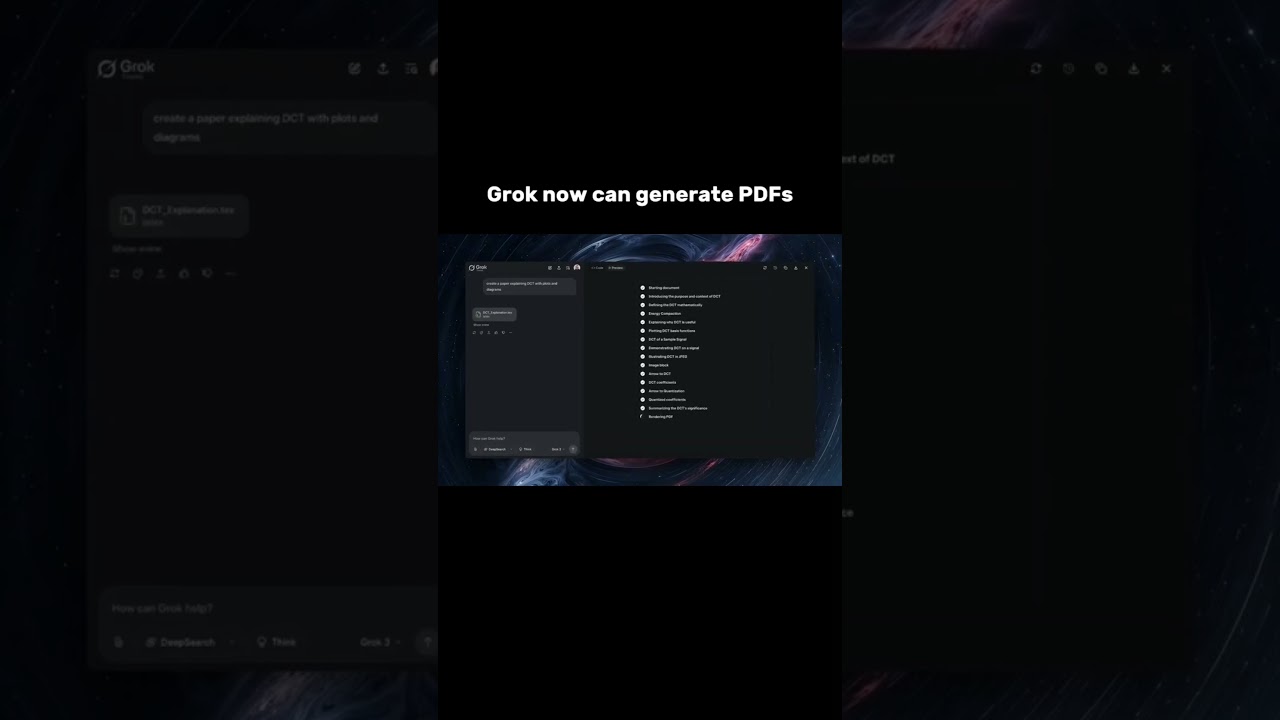
Task: Click share icon in small Grok window header
Action: tap(559, 268)
